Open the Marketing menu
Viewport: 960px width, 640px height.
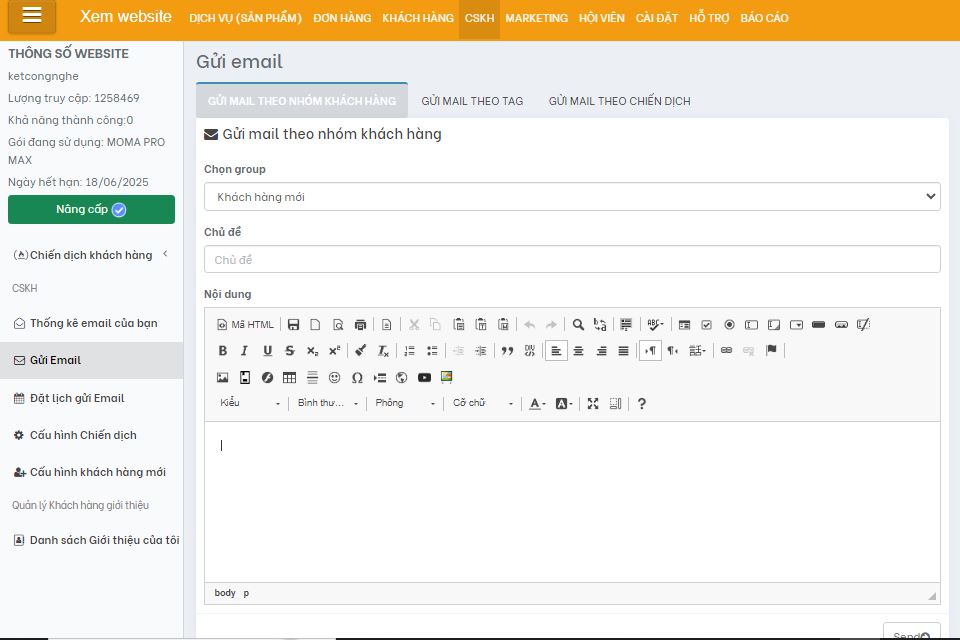click(536, 18)
